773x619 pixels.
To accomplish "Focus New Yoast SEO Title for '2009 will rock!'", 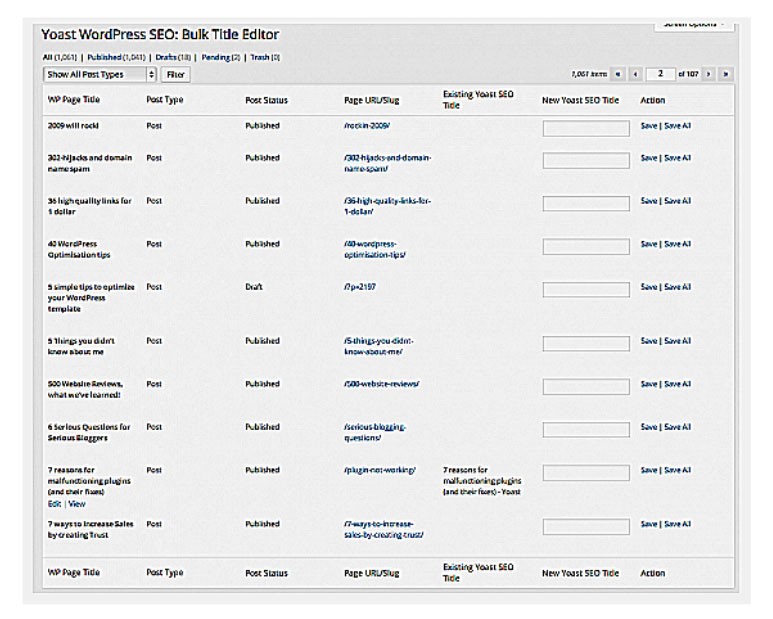I will [x=586, y=128].
